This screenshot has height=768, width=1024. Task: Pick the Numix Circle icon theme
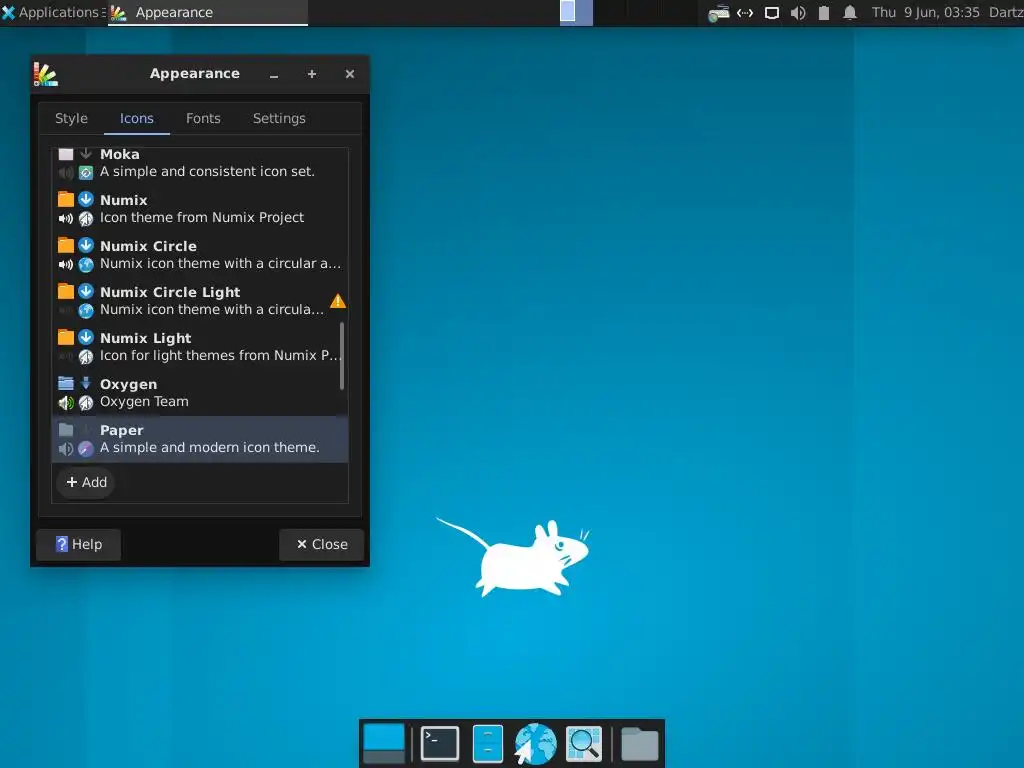pos(200,255)
